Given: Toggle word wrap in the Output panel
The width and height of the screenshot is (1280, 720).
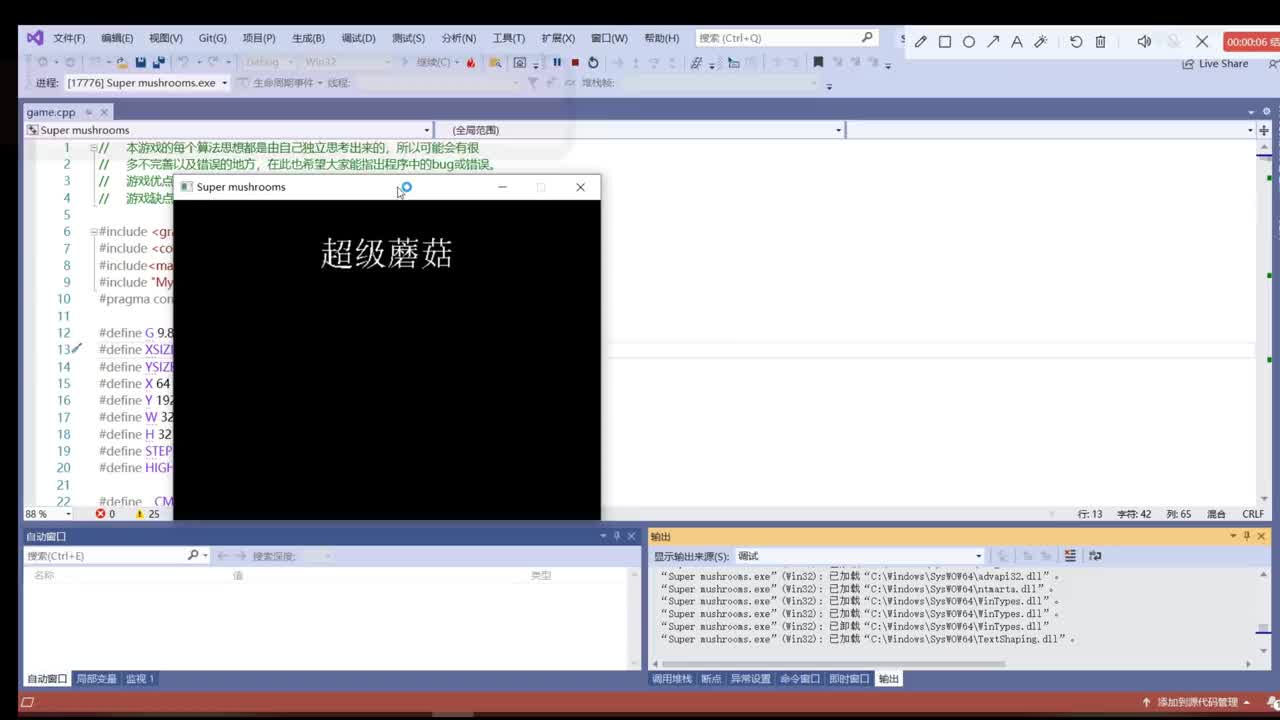Looking at the screenshot, I should (1095, 556).
